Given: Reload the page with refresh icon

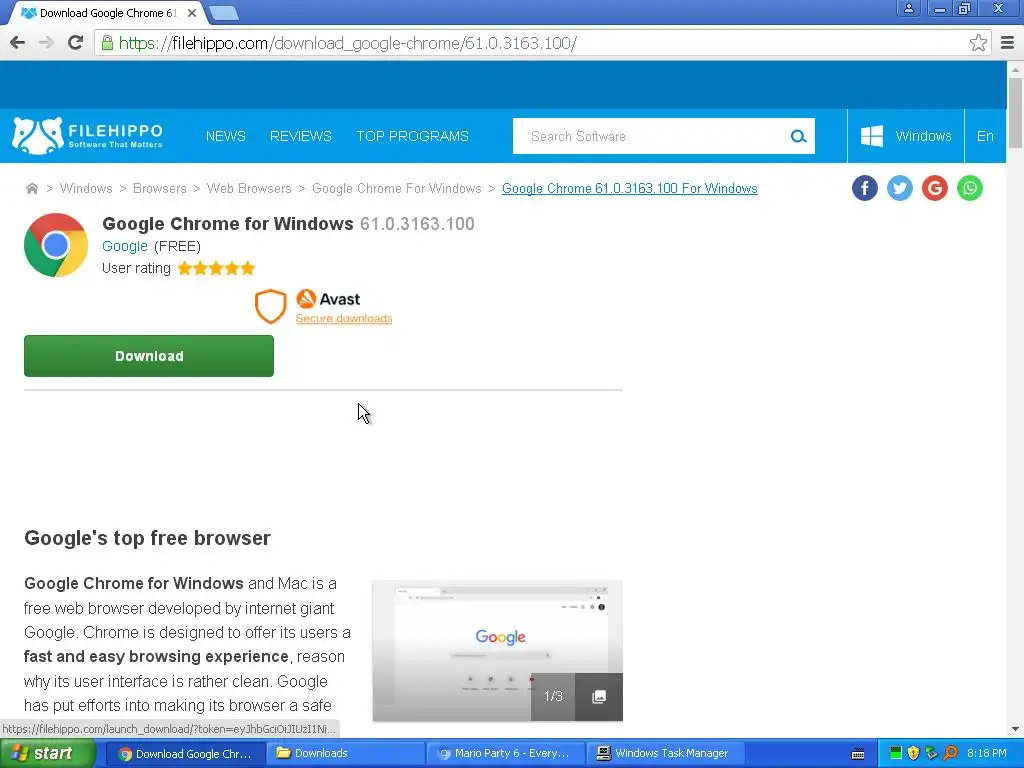Looking at the screenshot, I should (76, 43).
